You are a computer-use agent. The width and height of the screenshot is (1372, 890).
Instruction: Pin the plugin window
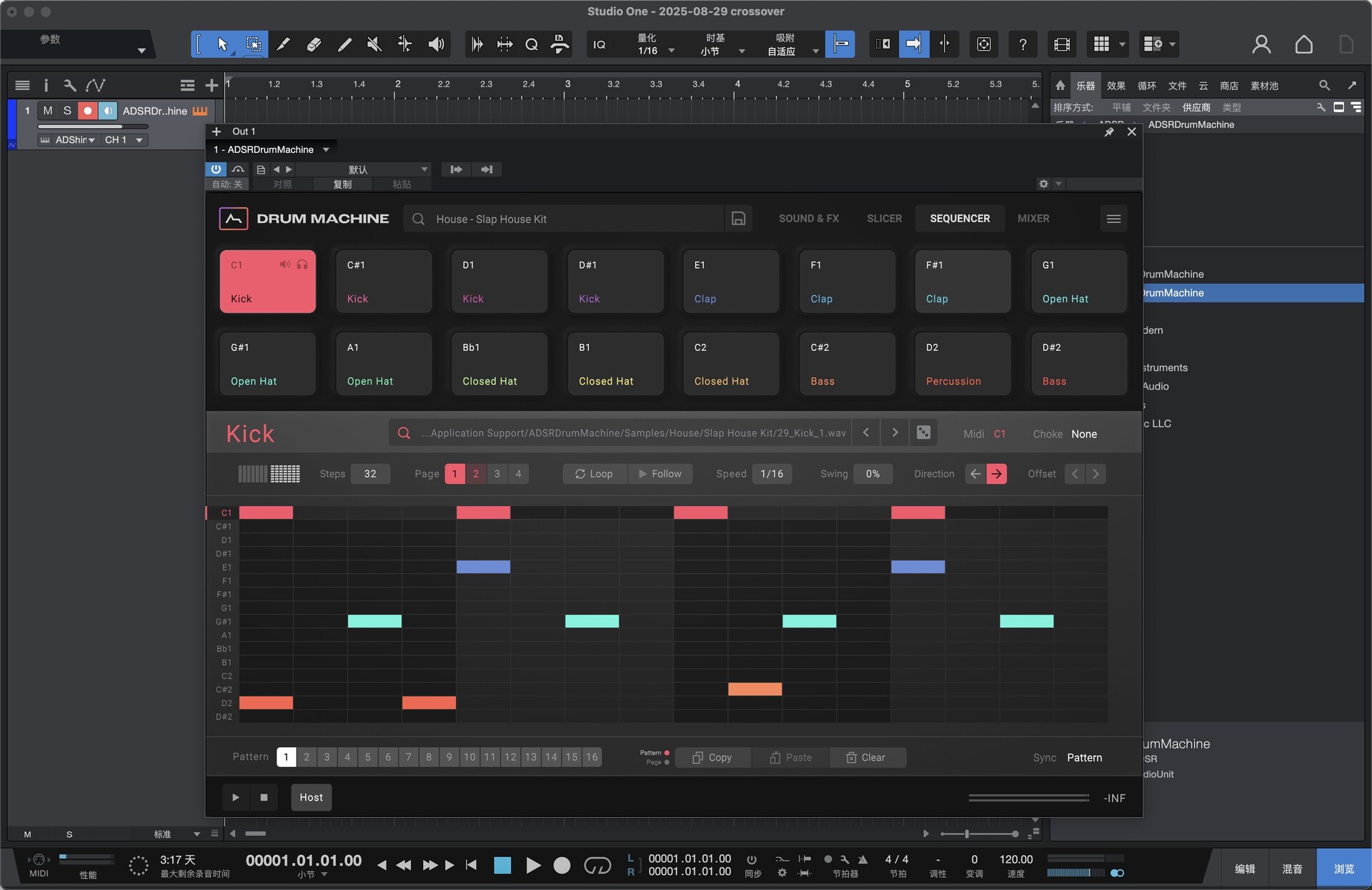pyautogui.click(x=1109, y=132)
